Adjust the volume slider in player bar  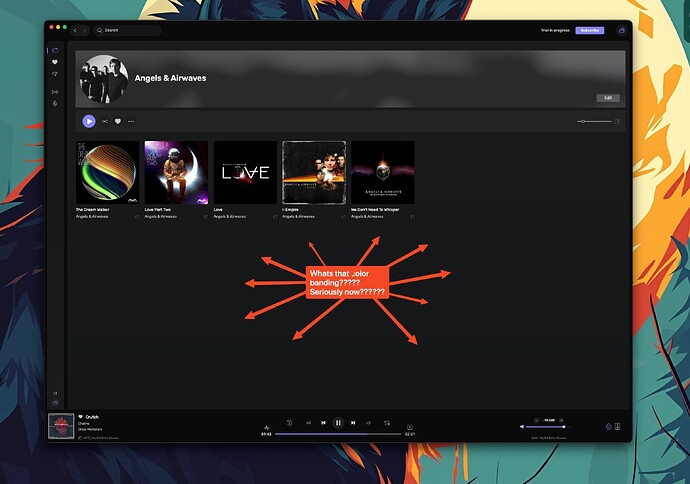click(x=548, y=426)
